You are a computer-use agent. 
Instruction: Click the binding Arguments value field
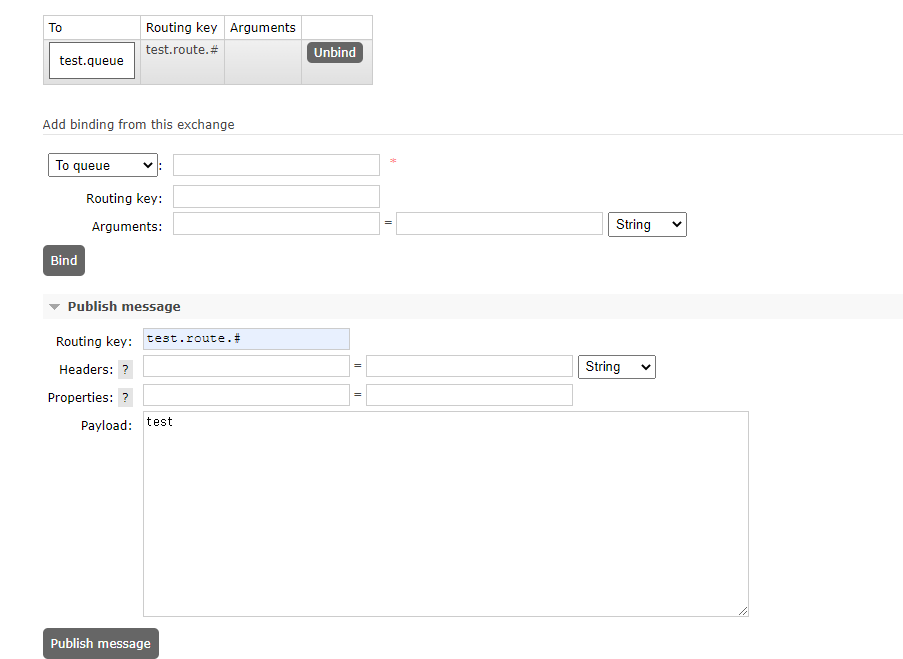point(499,224)
